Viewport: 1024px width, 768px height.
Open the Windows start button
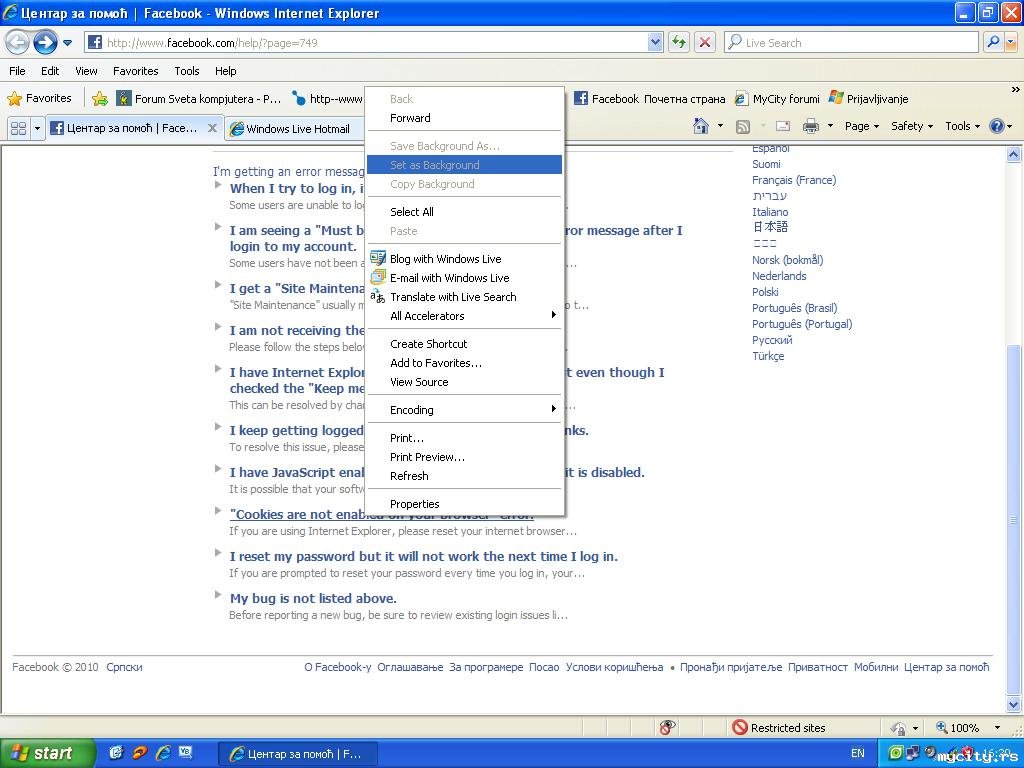pyautogui.click(x=47, y=753)
